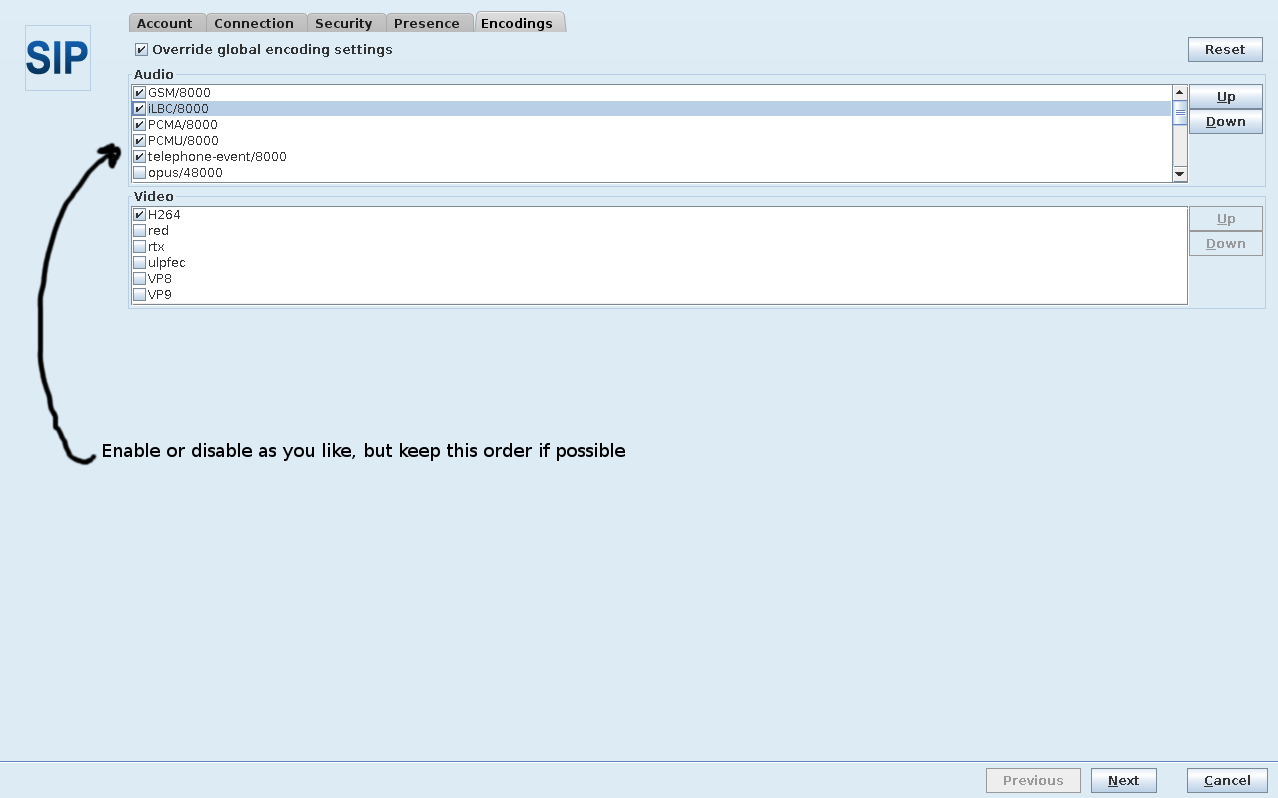Cancel the account setup dialog
Viewport: 1278px width, 798px height.
(1227, 781)
